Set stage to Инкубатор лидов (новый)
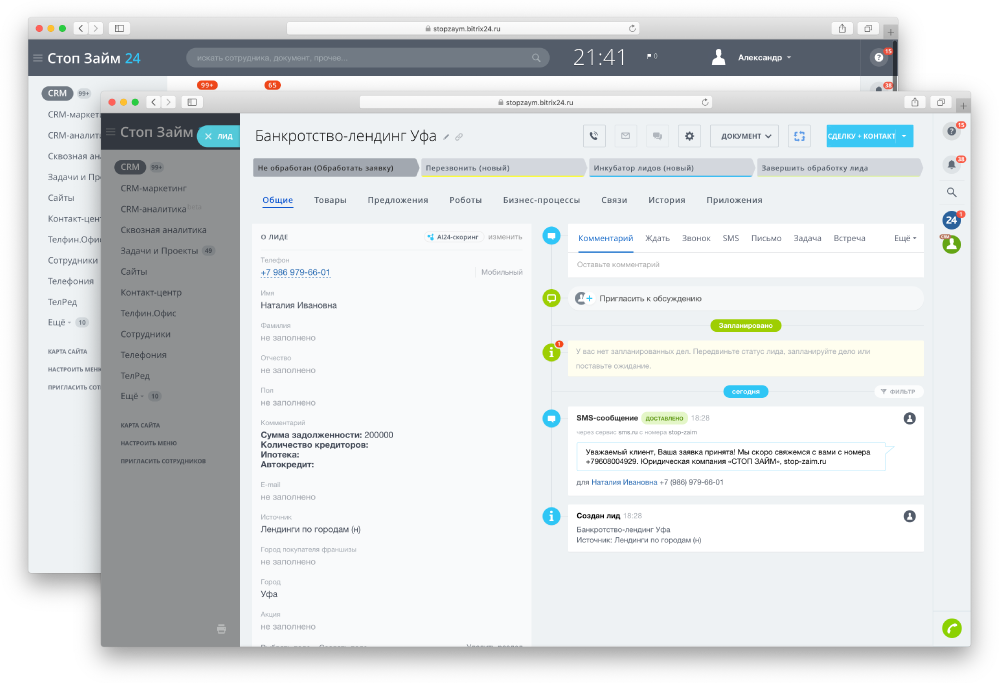The height and width of the screenshot is (683, 1000). tap(670, 168)
